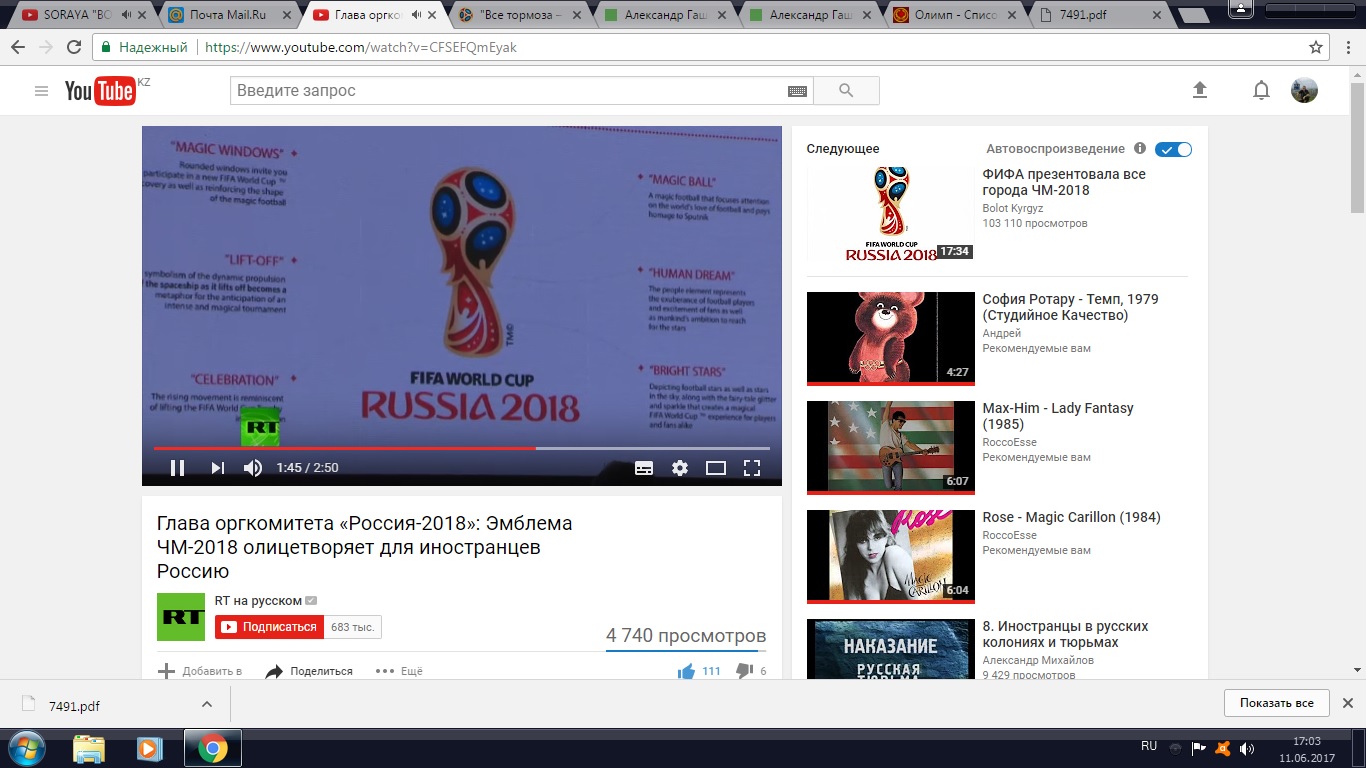Seek on the red video progress bar
Viewport: 1366px width, 768px height.
point(461,448)
